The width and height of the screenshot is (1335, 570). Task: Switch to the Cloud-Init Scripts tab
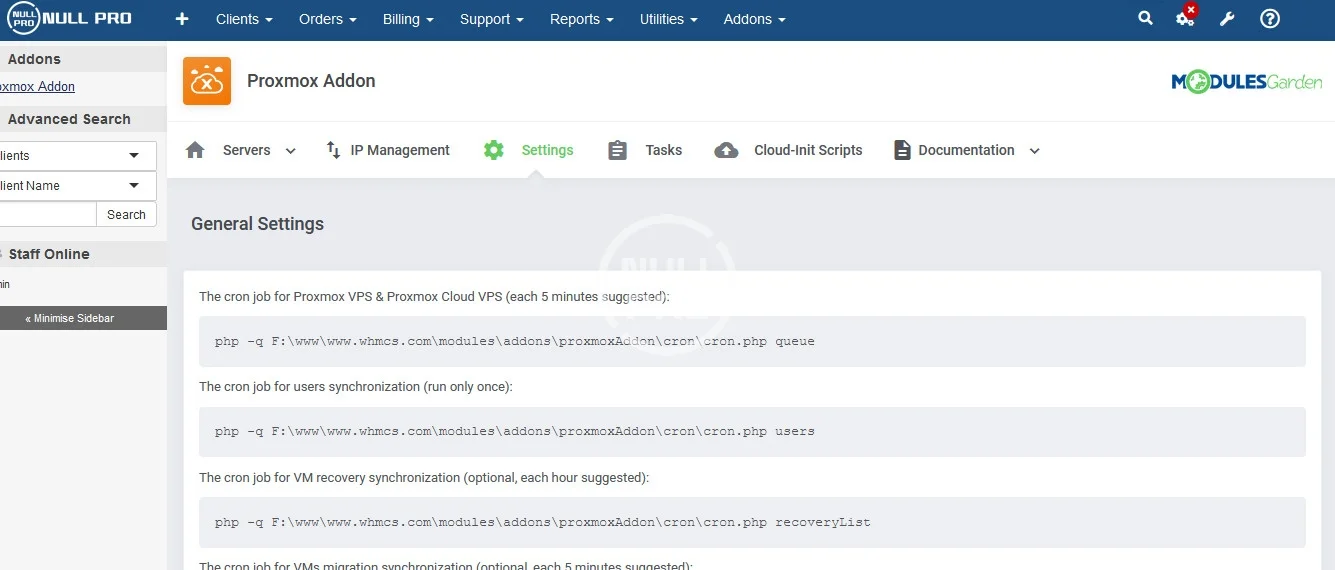808,150
